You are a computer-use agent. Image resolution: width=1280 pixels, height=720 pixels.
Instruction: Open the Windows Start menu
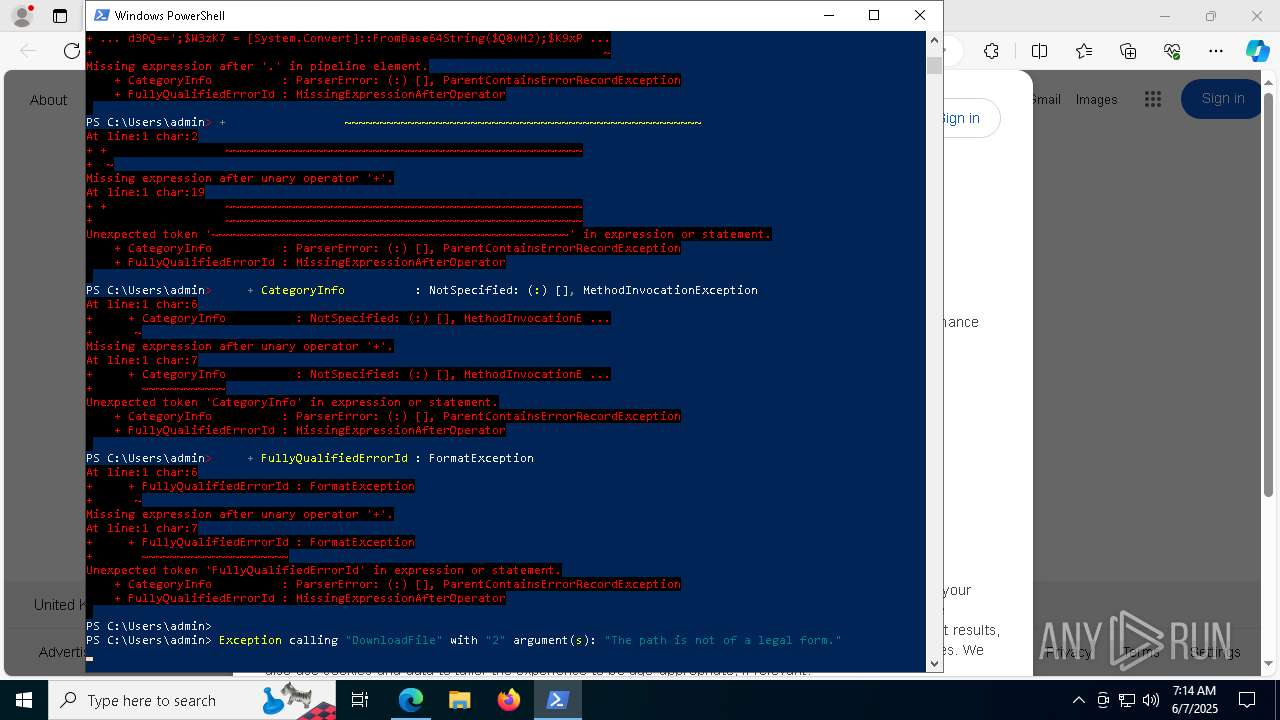pos(24,700)
